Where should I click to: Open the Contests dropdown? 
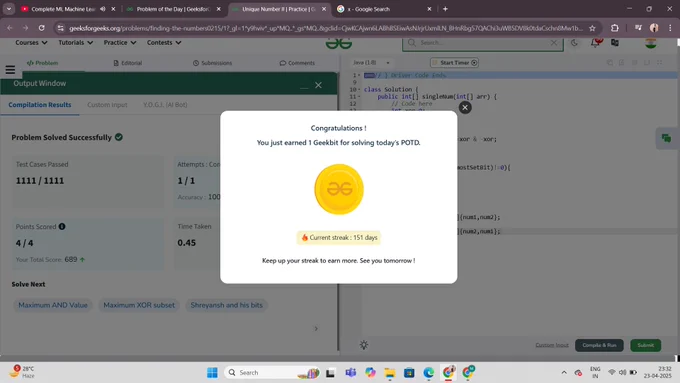coord(164,43)
